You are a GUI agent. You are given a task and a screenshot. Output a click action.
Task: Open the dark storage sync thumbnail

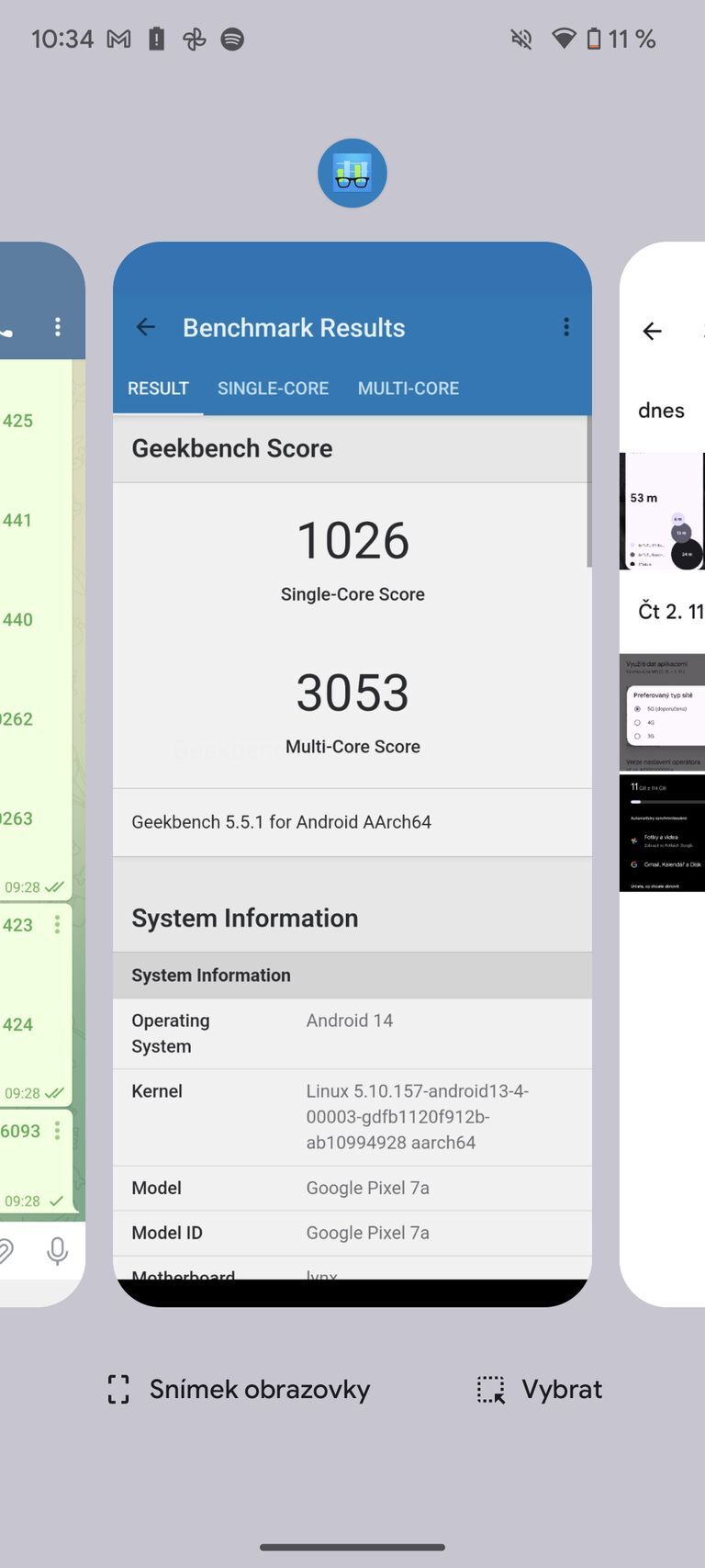pos(662,833)
